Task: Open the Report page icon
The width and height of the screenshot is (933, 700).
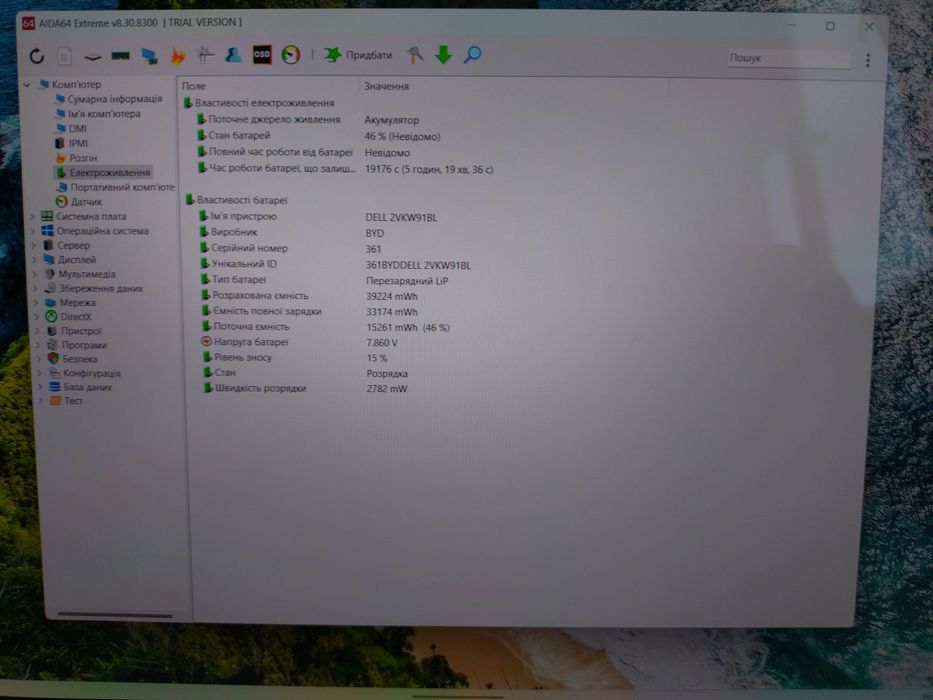Action: click(64, 57)
